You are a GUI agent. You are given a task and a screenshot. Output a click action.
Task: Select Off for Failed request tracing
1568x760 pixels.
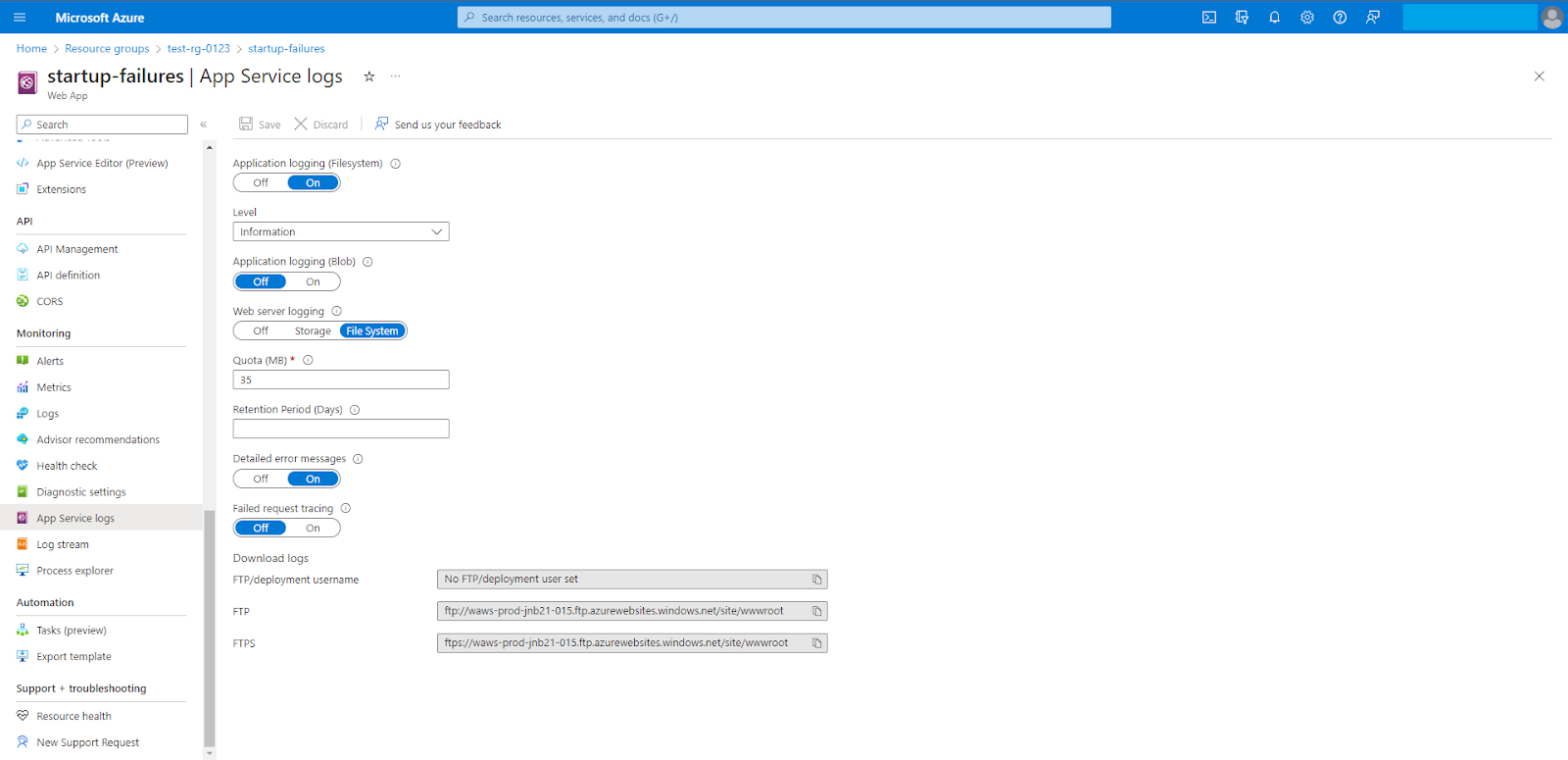(x=261, y=528)
